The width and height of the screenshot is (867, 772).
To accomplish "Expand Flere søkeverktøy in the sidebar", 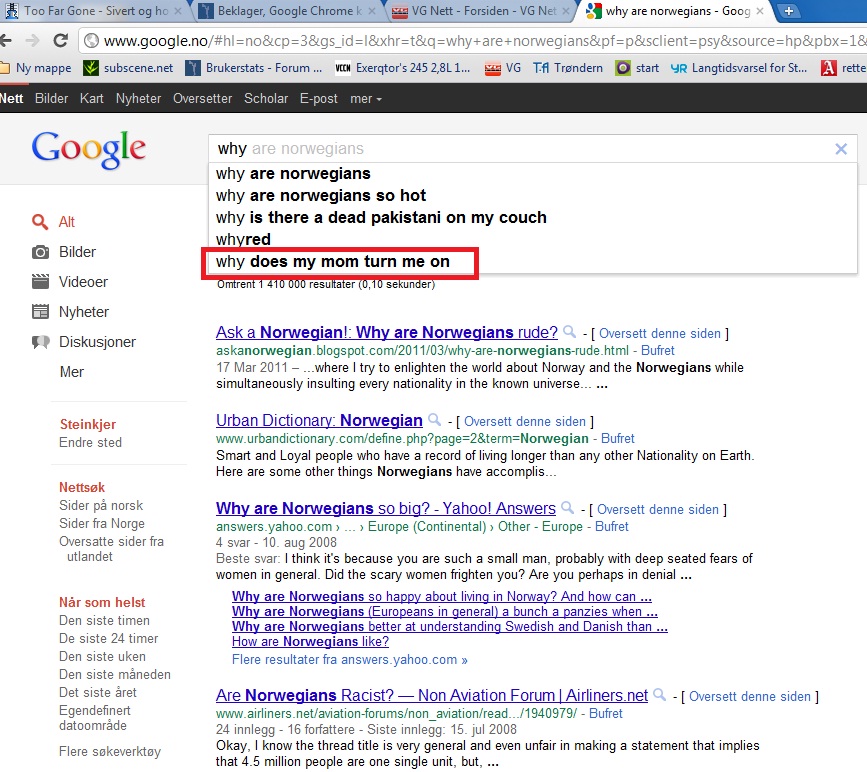I will click(x=110, y=752).
